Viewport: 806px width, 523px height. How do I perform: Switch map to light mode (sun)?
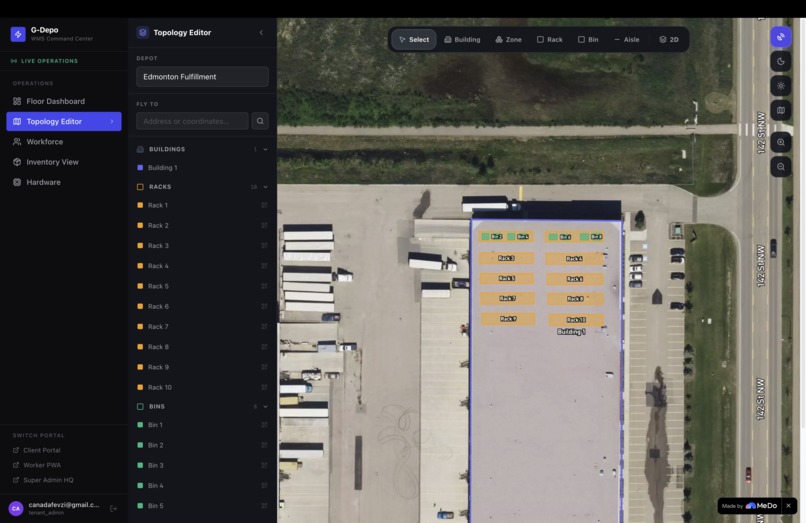coord(781,86)
